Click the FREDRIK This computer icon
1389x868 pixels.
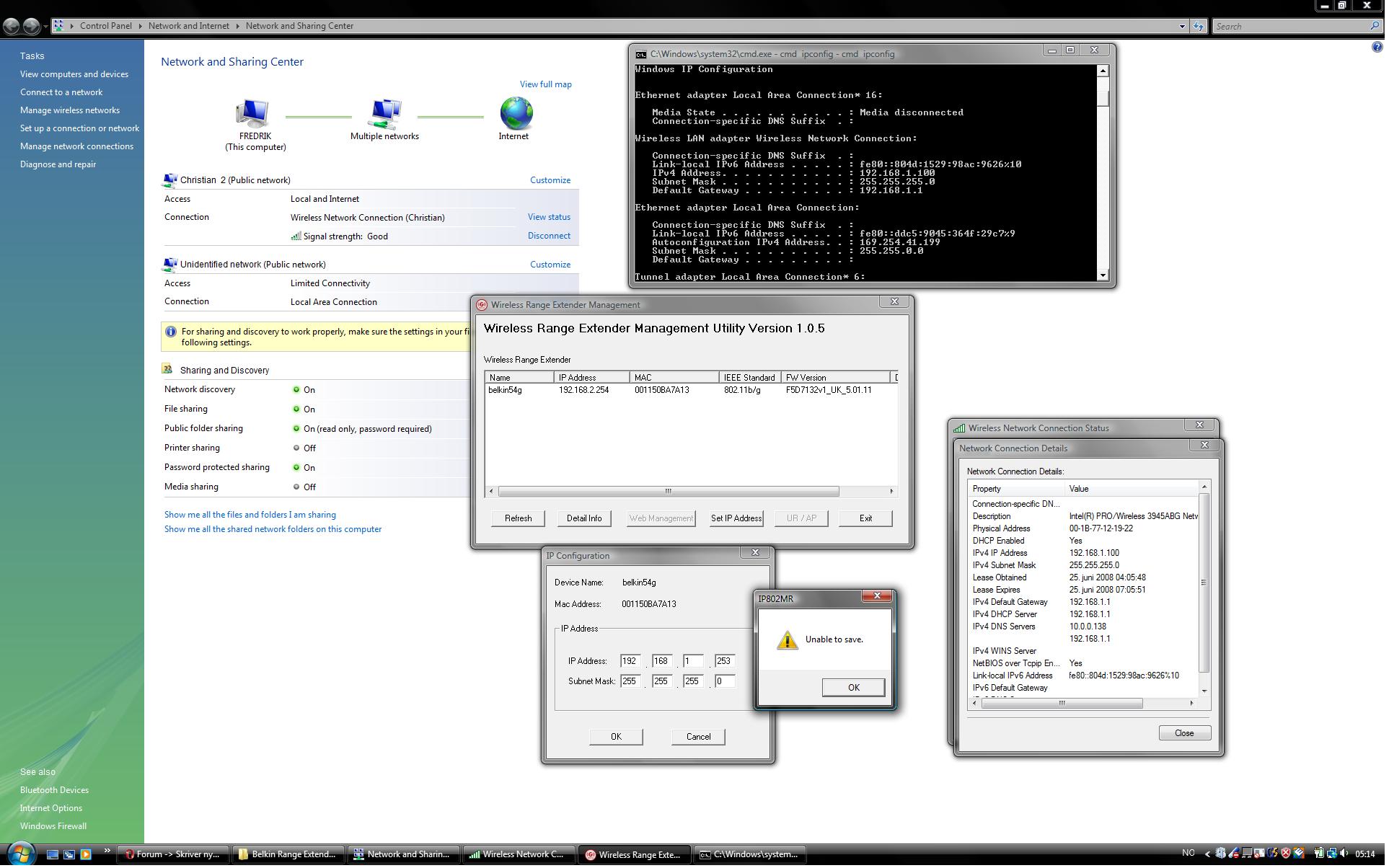point(253,114)
